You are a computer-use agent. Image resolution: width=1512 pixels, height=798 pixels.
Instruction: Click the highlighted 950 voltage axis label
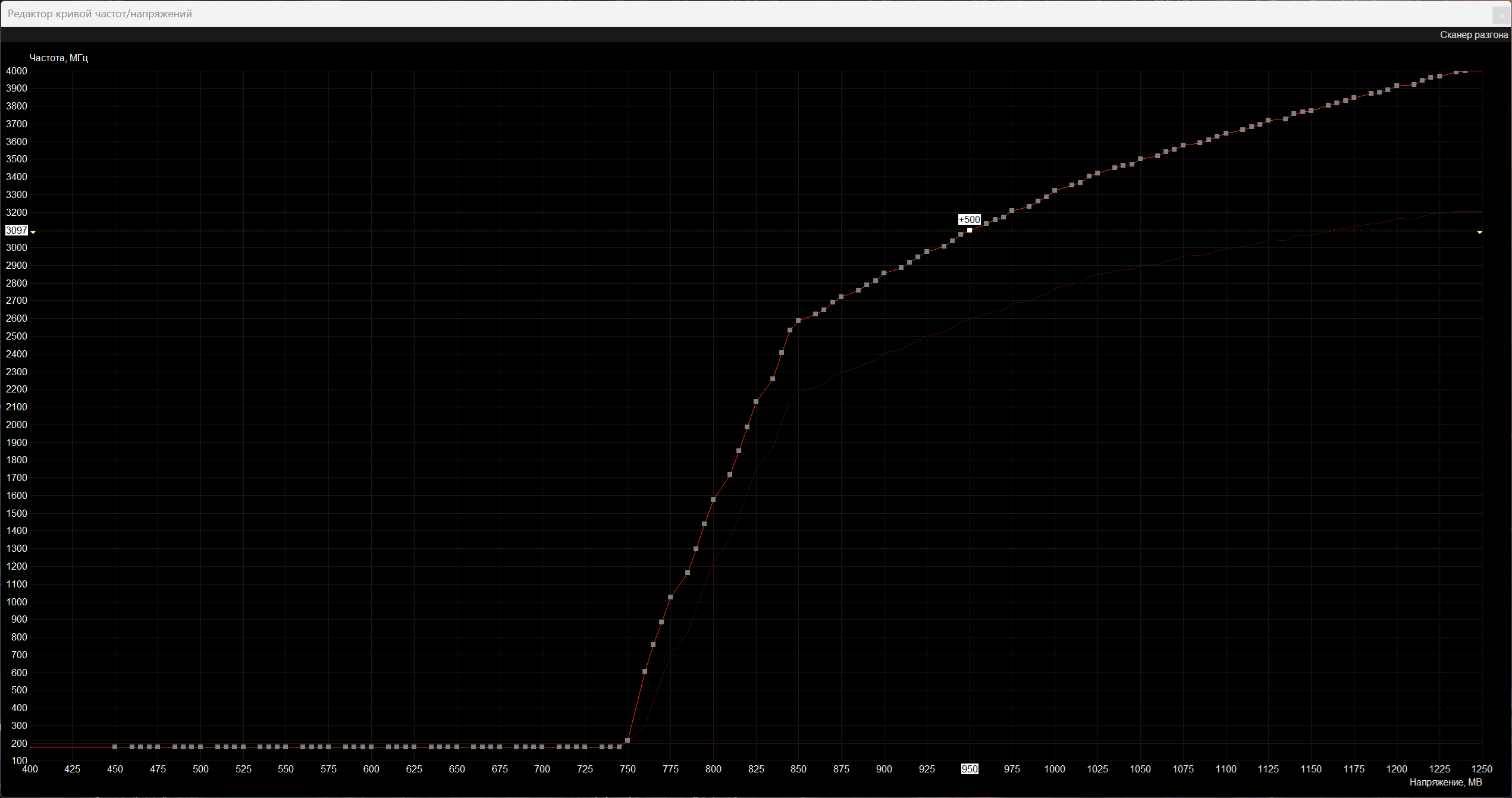pos(970,769)
